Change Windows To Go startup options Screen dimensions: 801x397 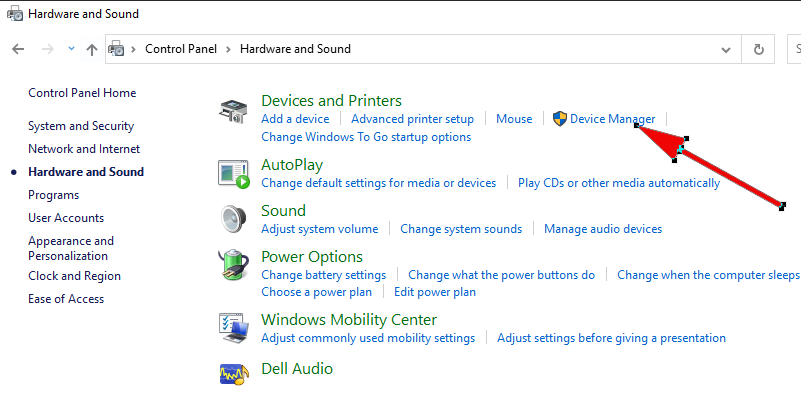click(366, 137)
